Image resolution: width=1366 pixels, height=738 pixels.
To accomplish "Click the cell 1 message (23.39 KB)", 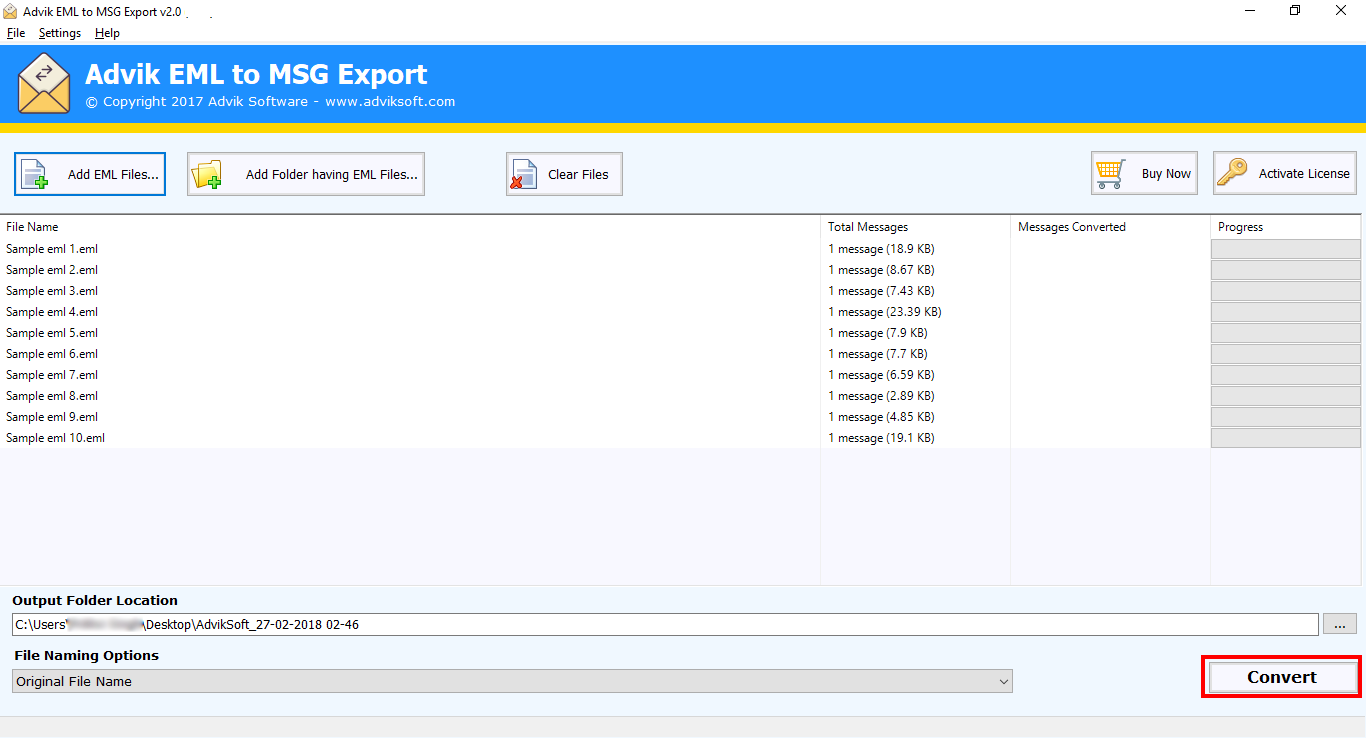I will tap(884, 312).
